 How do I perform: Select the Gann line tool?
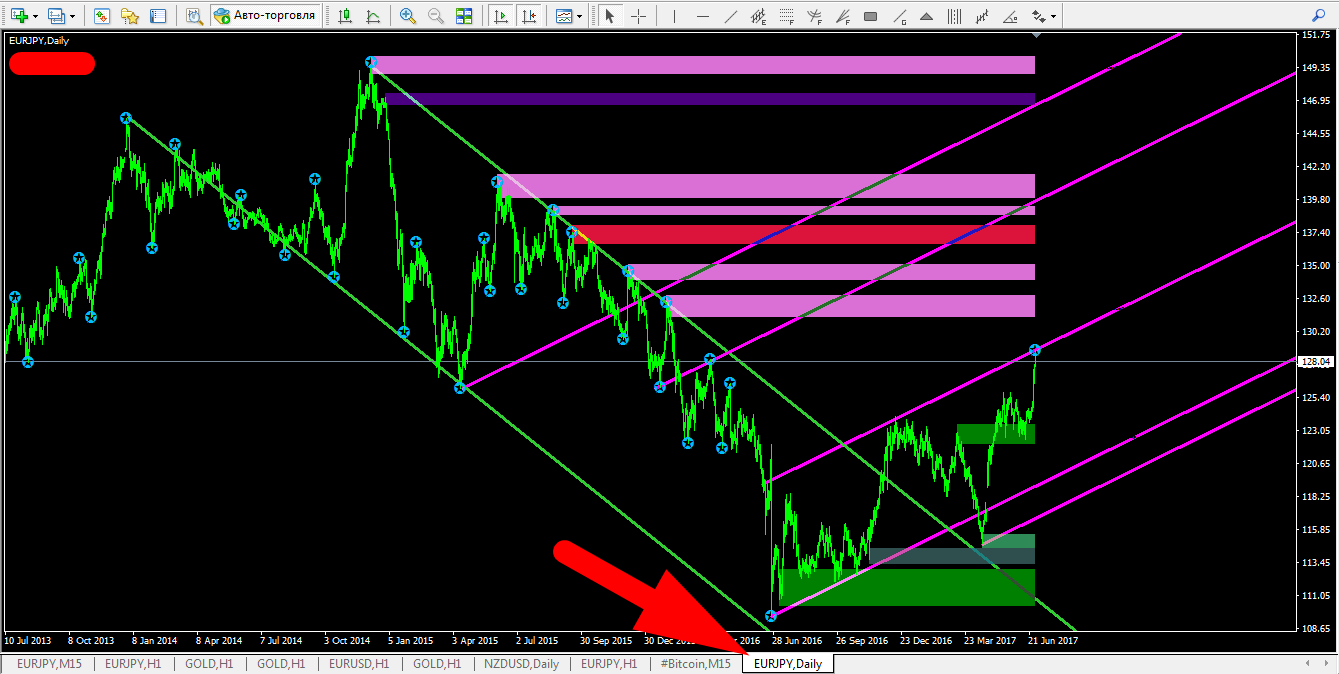click(898, 16)
